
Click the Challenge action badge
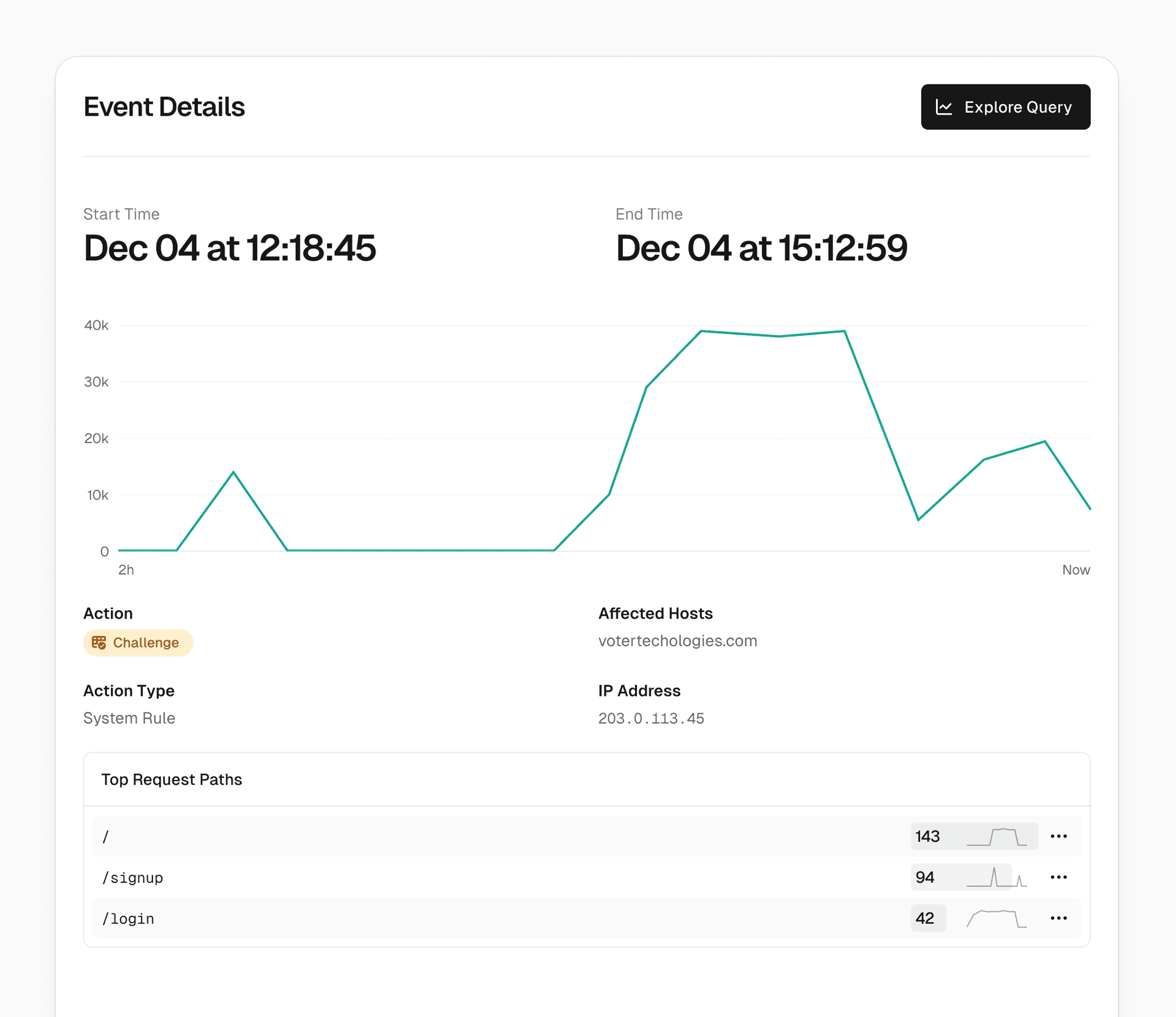click(x=138, y=643)
